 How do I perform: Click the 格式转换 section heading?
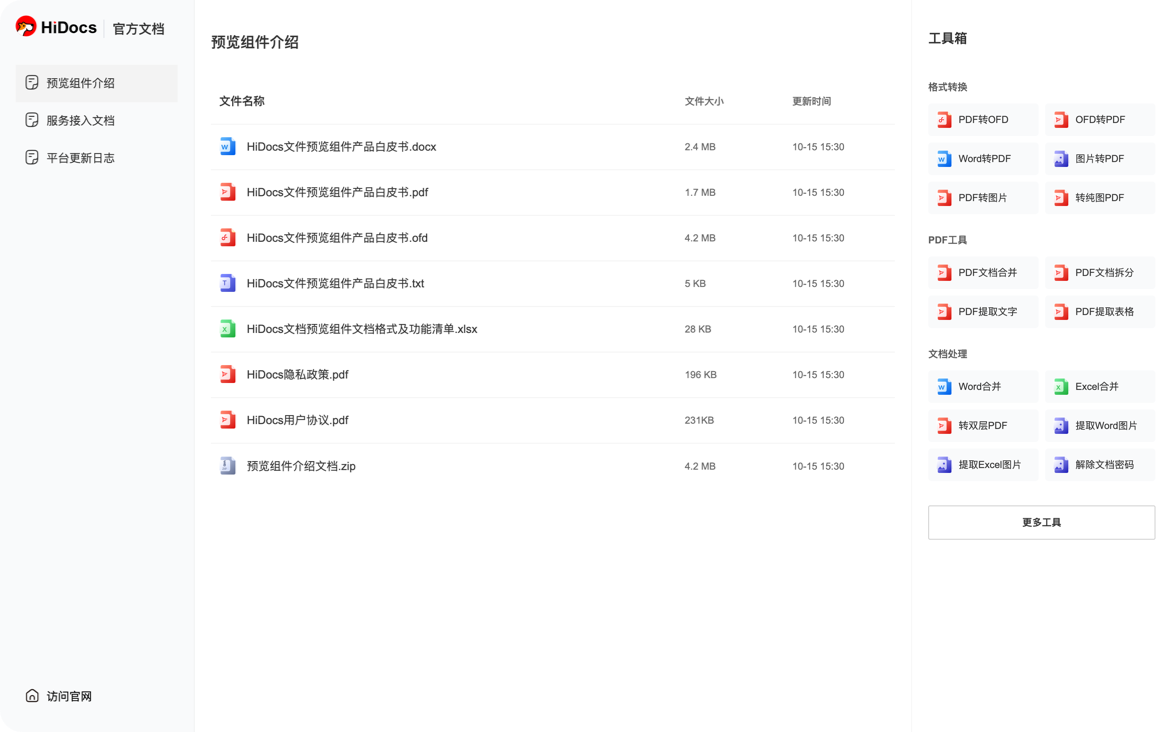pyautogui.click(x=948, y=87)
